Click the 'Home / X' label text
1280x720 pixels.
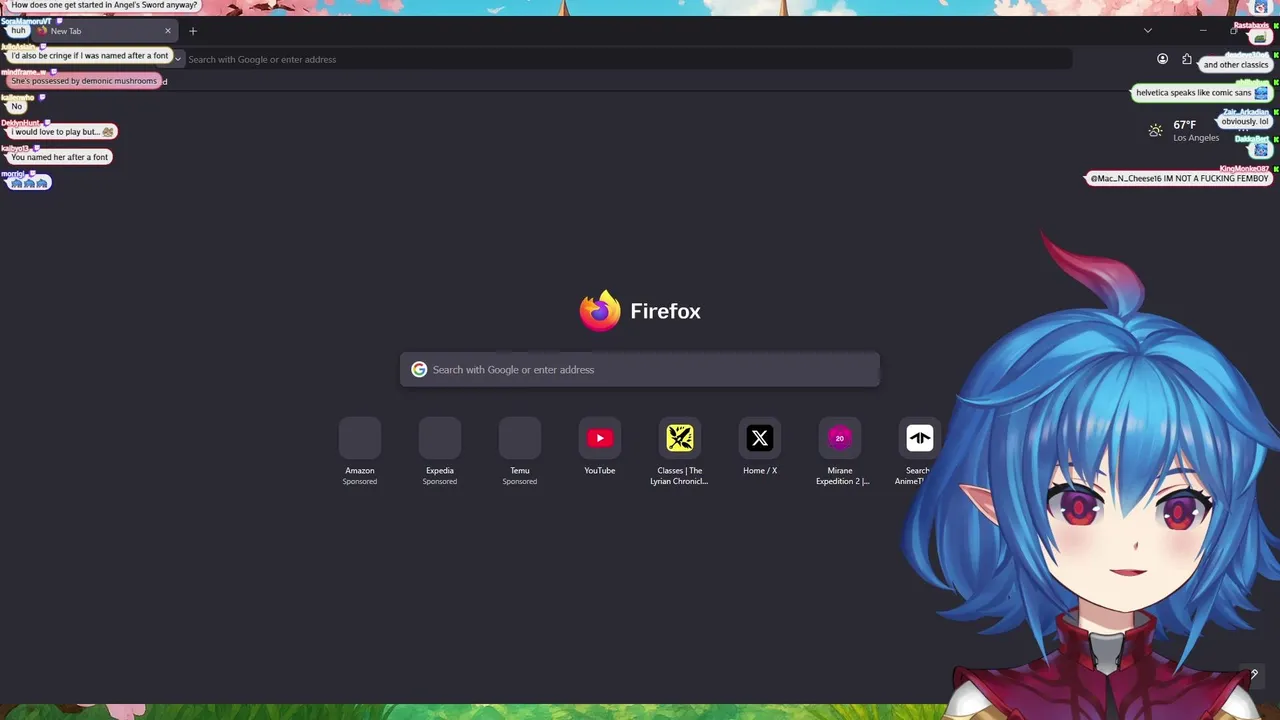pos(760,471)
